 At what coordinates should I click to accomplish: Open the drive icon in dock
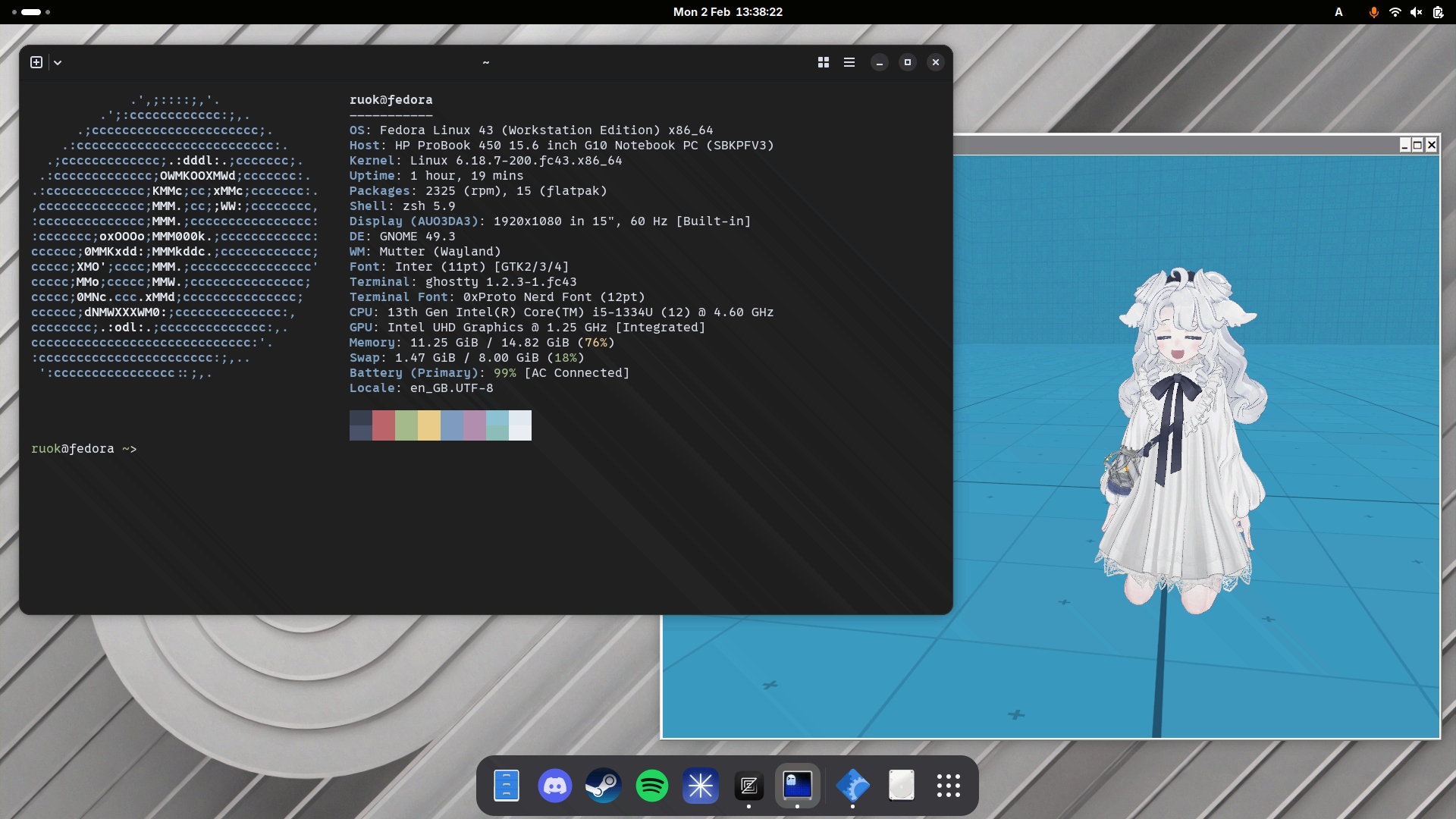tap(901, 786)
